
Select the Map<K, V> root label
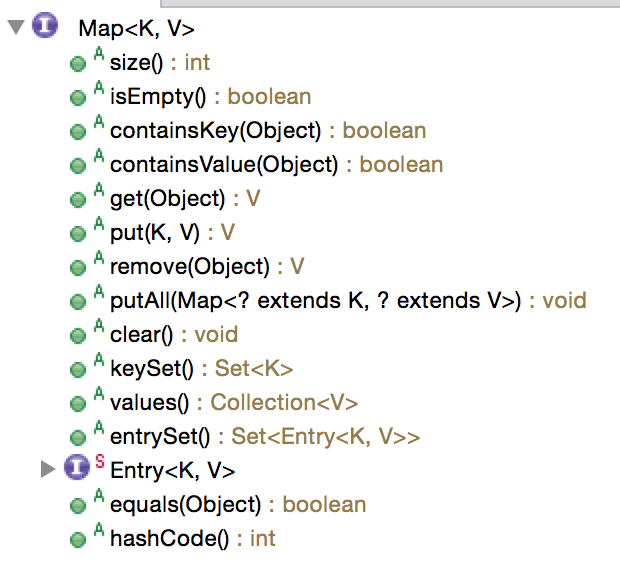[136, 29]
